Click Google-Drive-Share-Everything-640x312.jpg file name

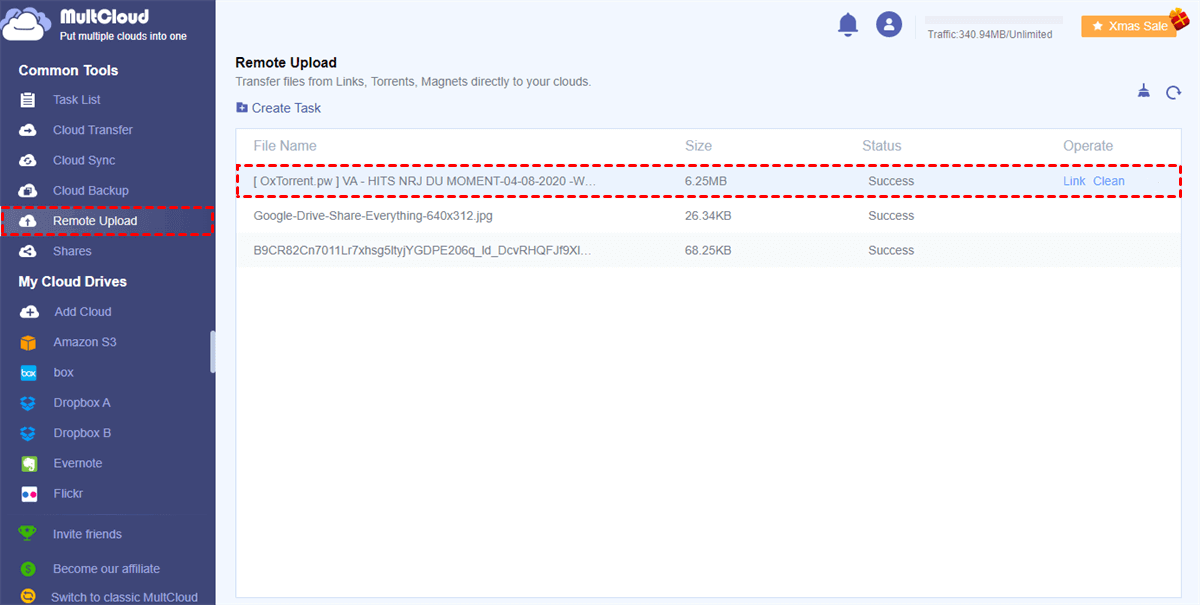pyautogui.click(x=373, y=216)
